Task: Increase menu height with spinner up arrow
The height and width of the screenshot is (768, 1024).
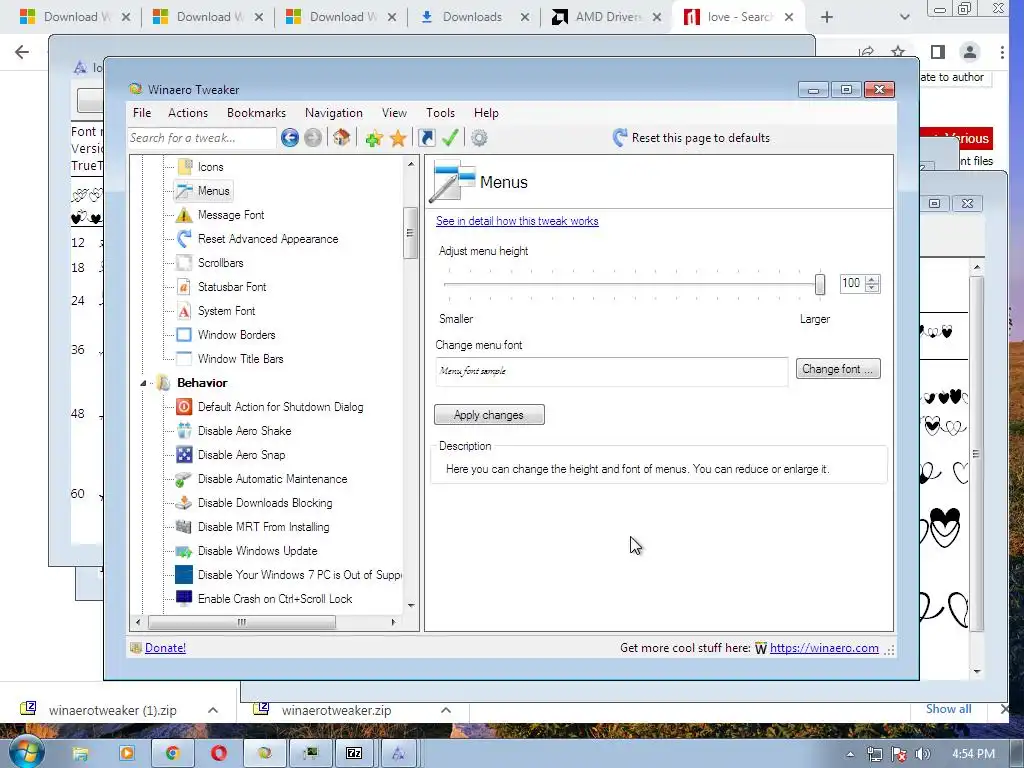Action: pyautogui.click(x=872, y=279)
